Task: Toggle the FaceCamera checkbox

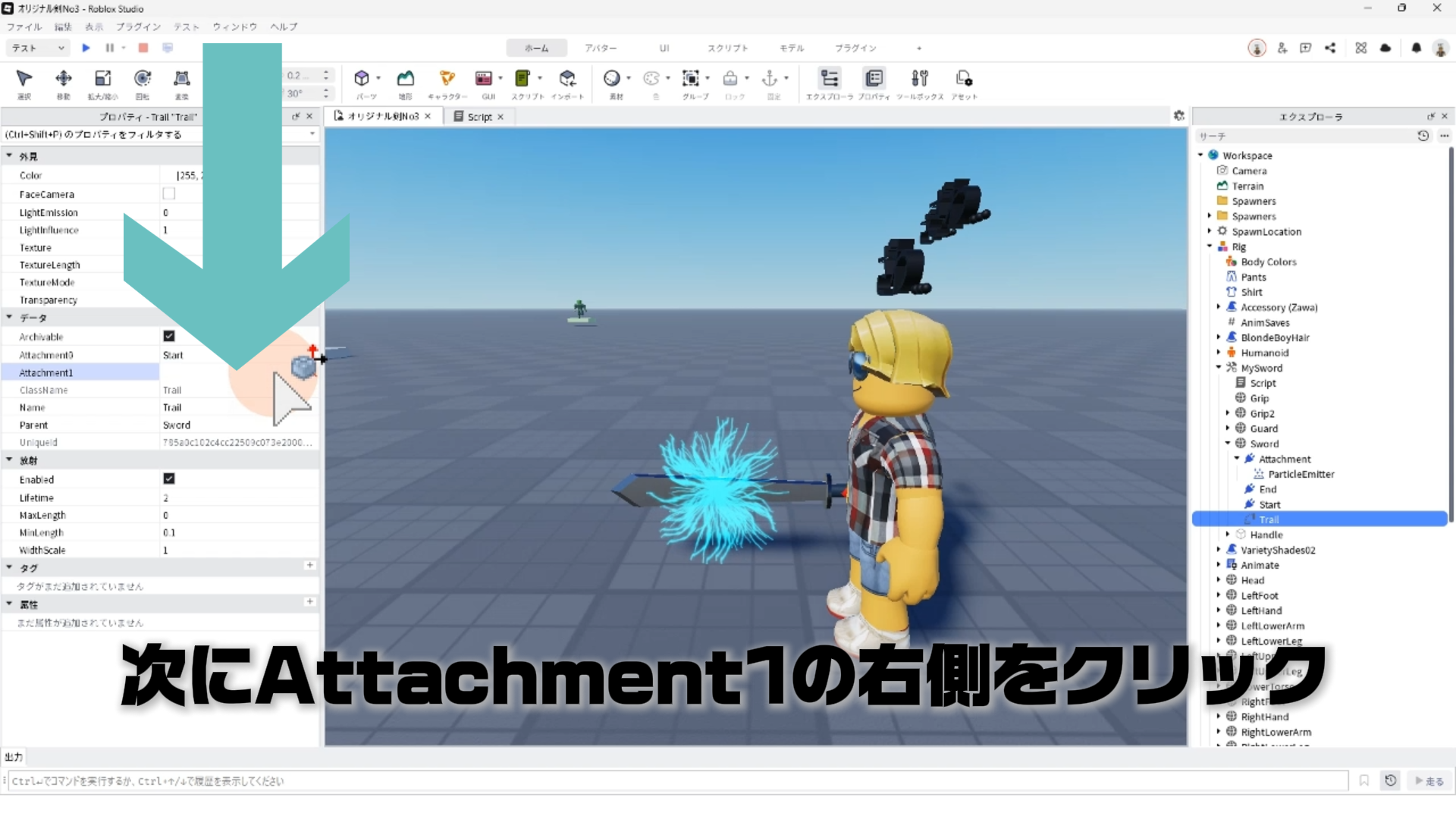Action: 169,194
